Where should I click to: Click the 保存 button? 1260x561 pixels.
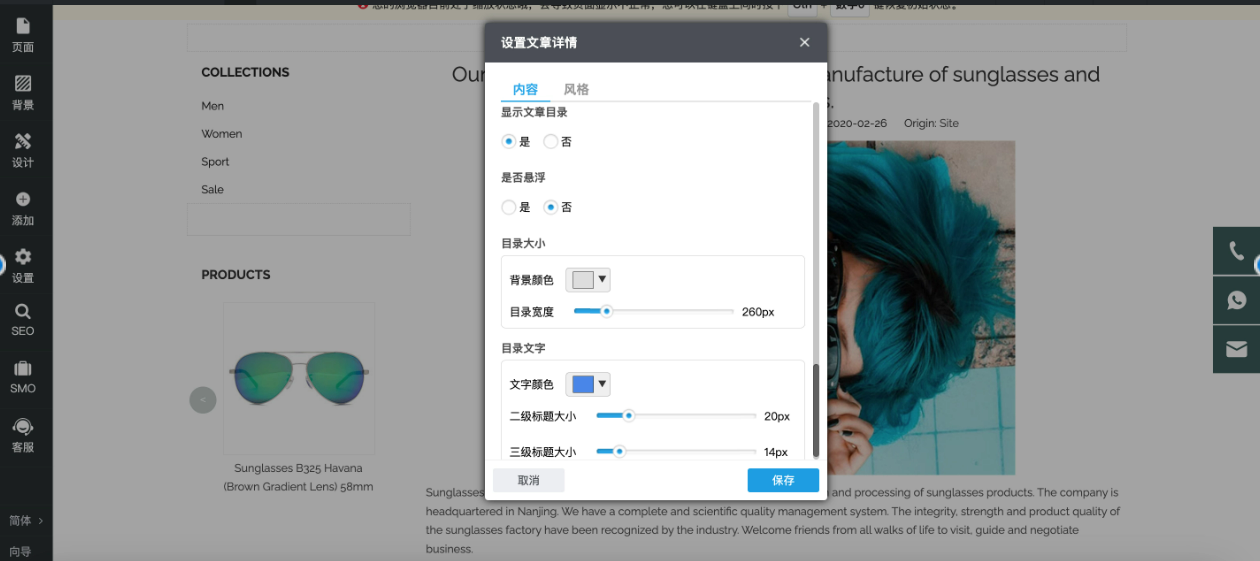(x=783, y=480)
